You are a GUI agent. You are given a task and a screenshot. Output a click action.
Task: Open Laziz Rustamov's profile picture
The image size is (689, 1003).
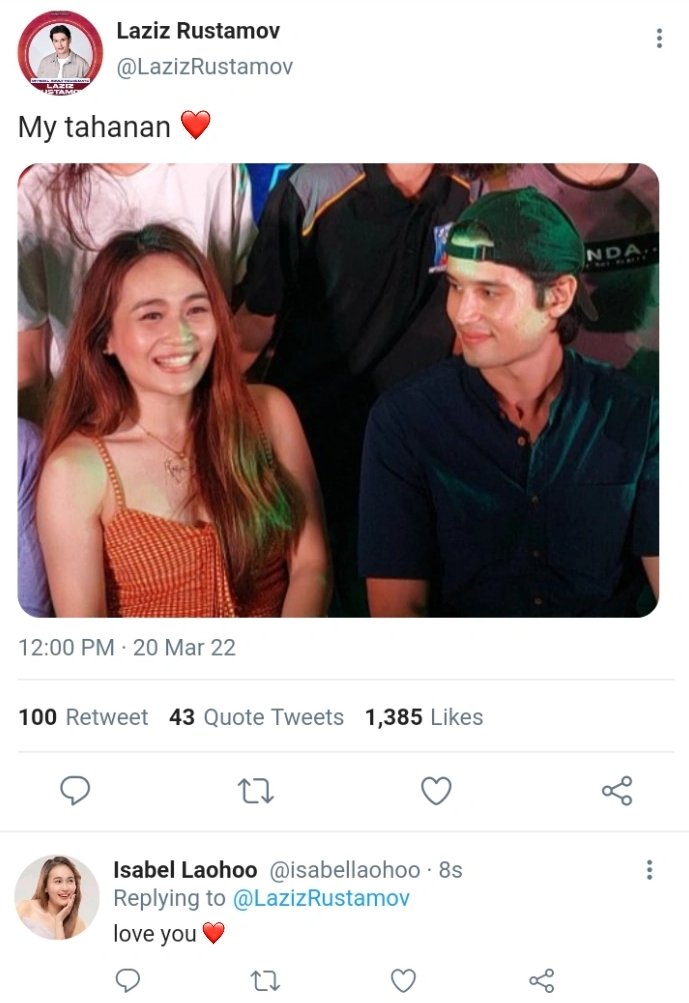[x=60, y=52]
